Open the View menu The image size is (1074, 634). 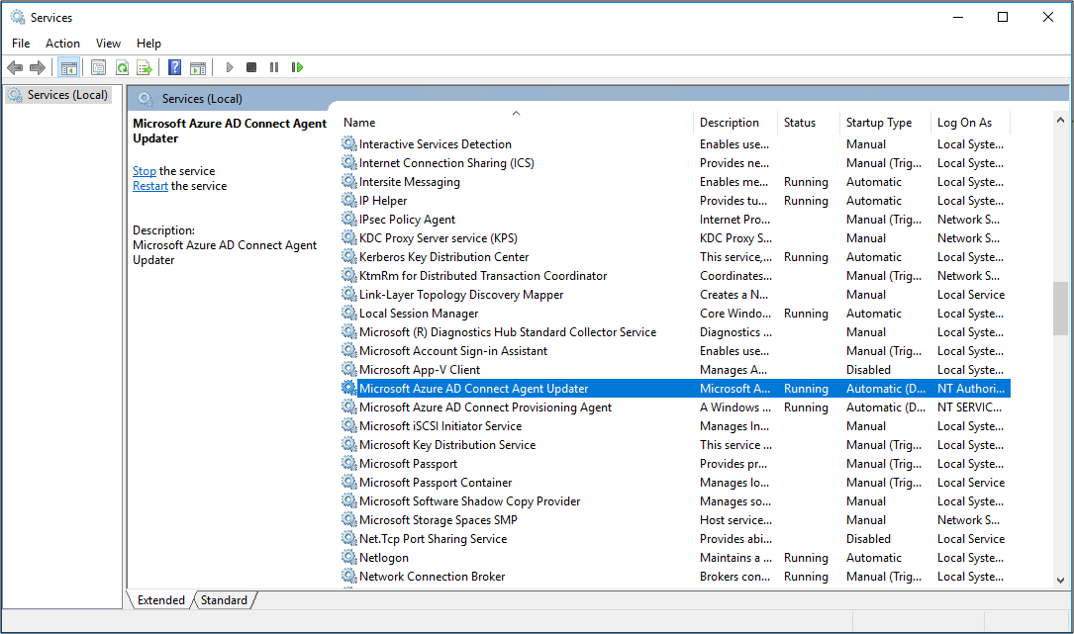pyautogui.click(x=108, y=43)
